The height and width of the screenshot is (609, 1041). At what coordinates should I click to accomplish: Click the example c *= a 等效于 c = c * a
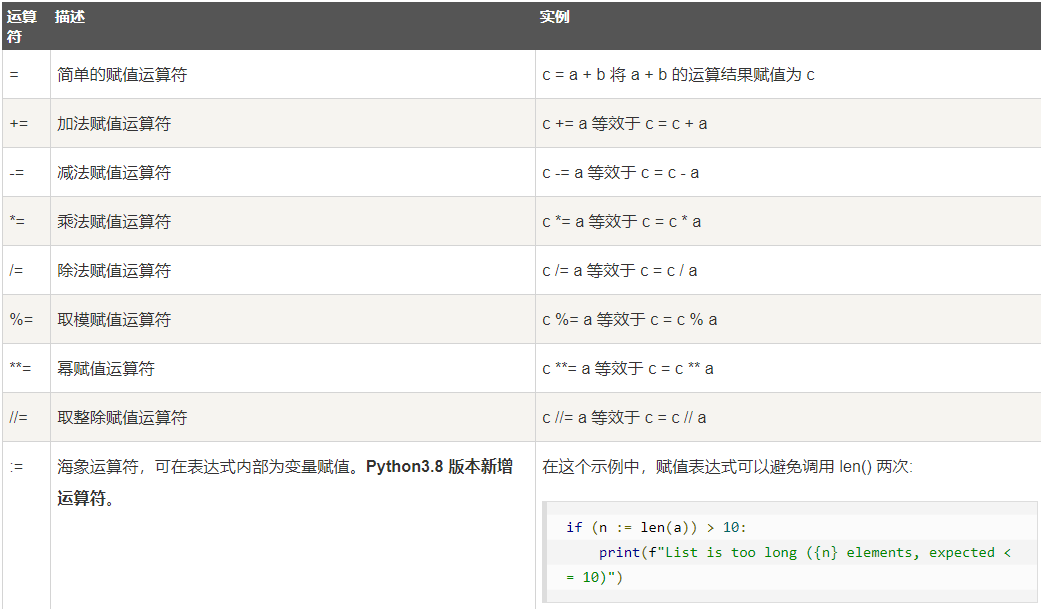point(621,221)
